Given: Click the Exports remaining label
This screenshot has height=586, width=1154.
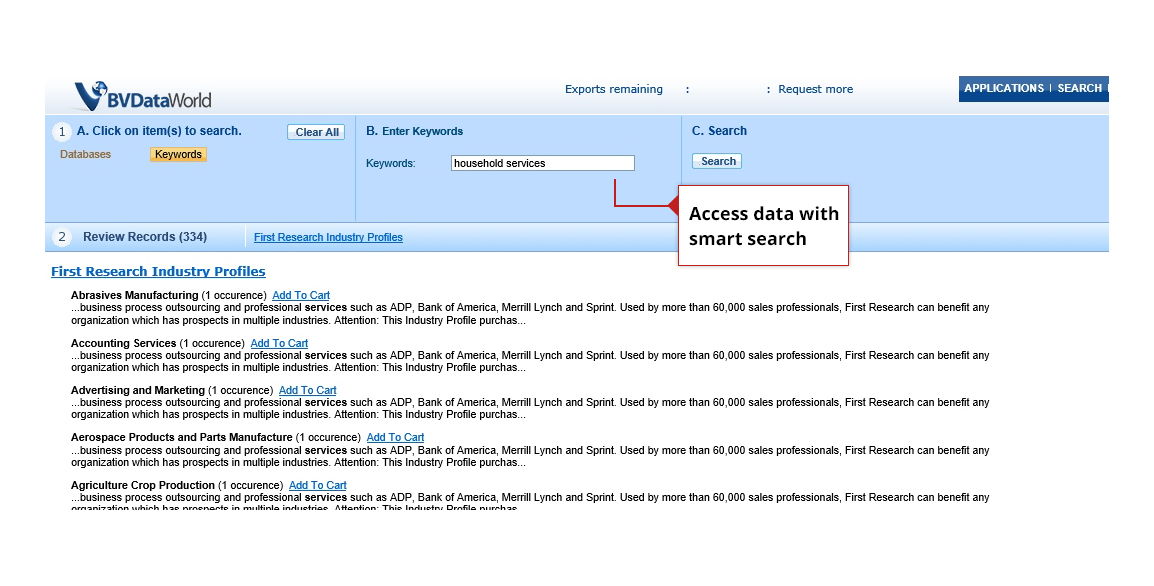Looking at the screenshot, I should [614, 89].
